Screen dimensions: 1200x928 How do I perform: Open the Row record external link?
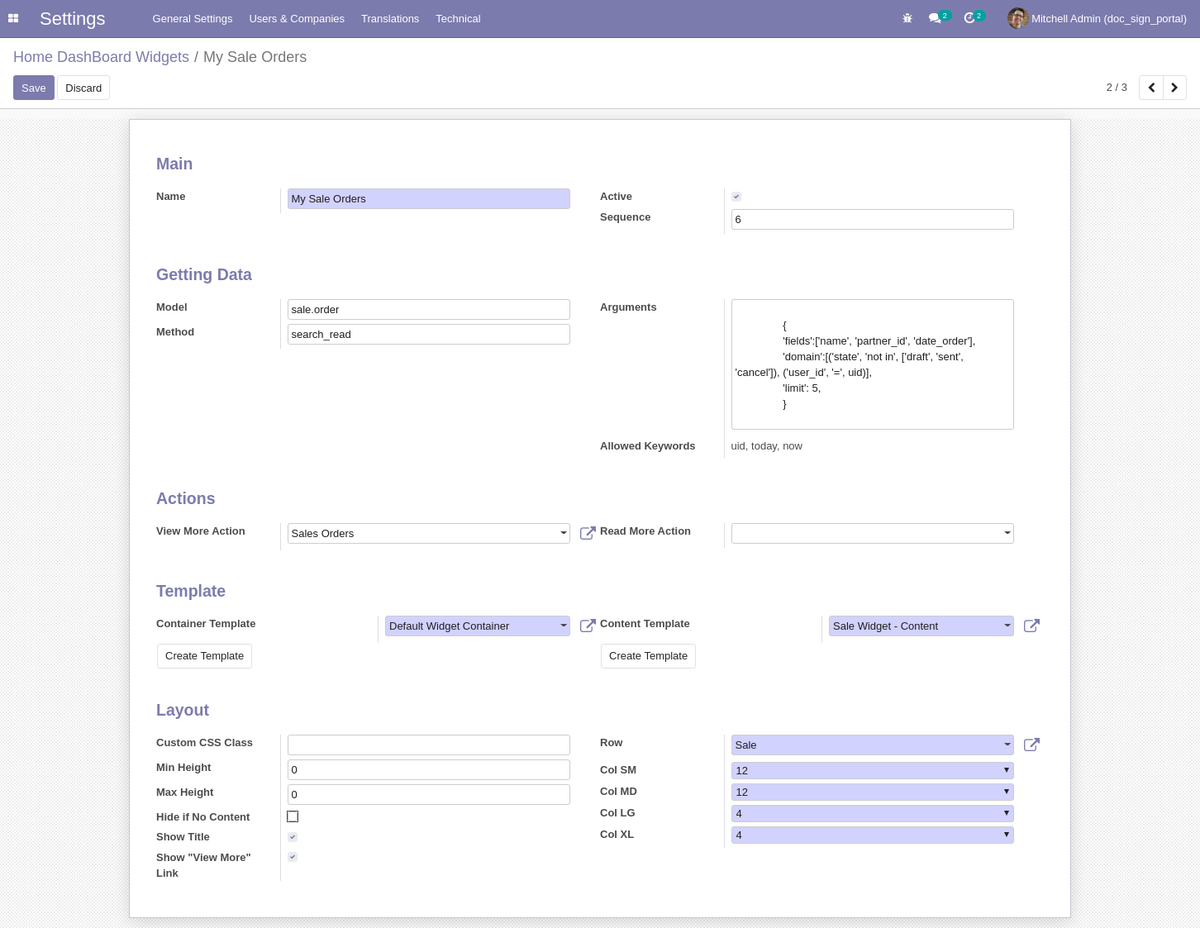1031,744
